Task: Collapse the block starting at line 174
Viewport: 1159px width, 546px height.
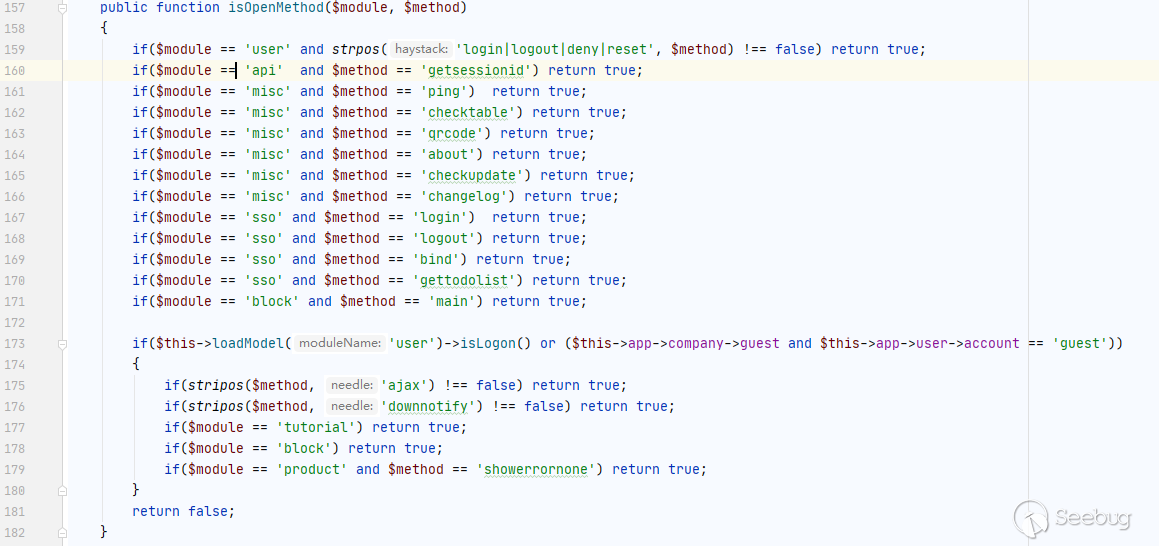Action: tap(63, 364)
